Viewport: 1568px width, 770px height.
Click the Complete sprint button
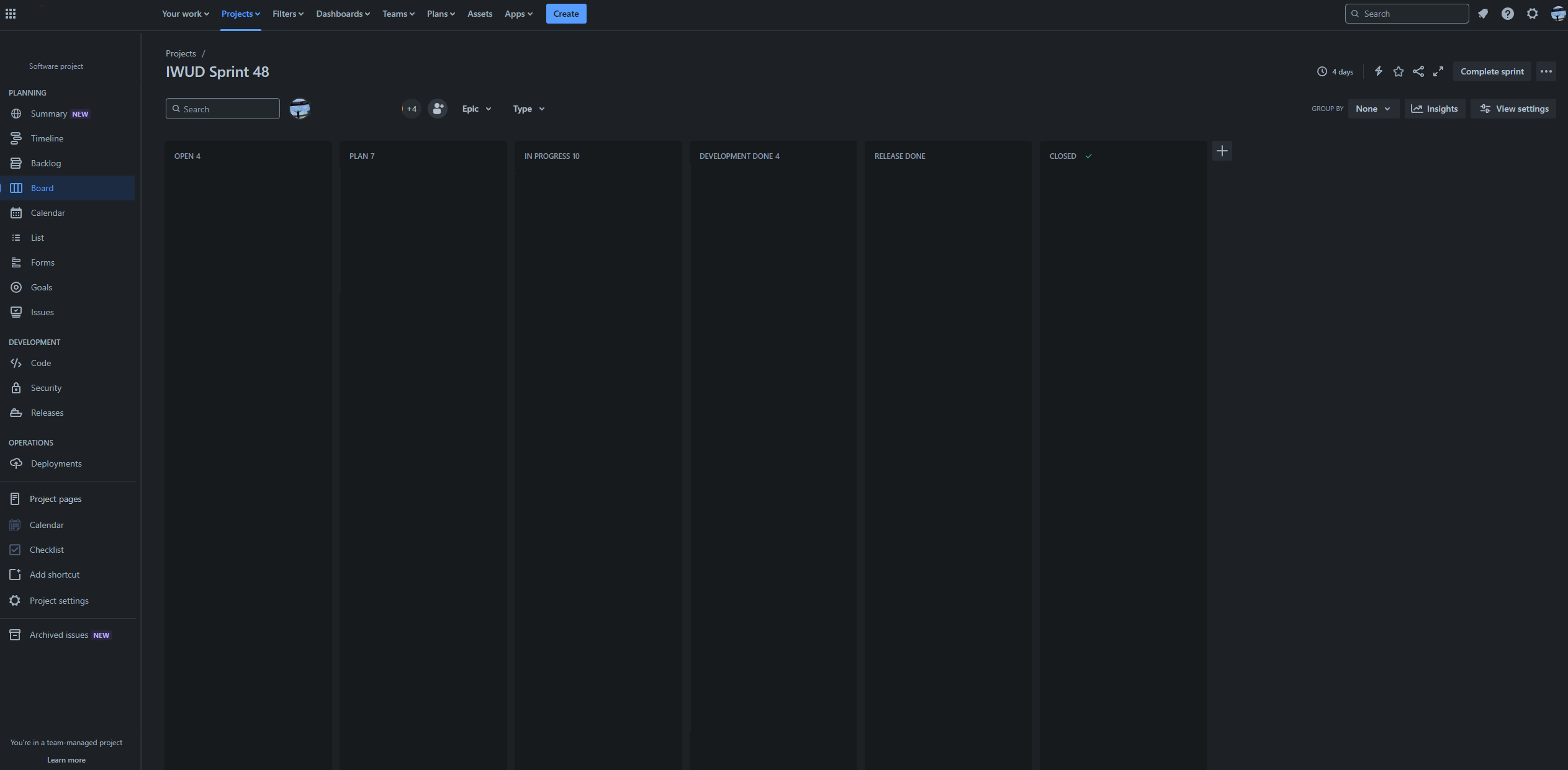1492,71
